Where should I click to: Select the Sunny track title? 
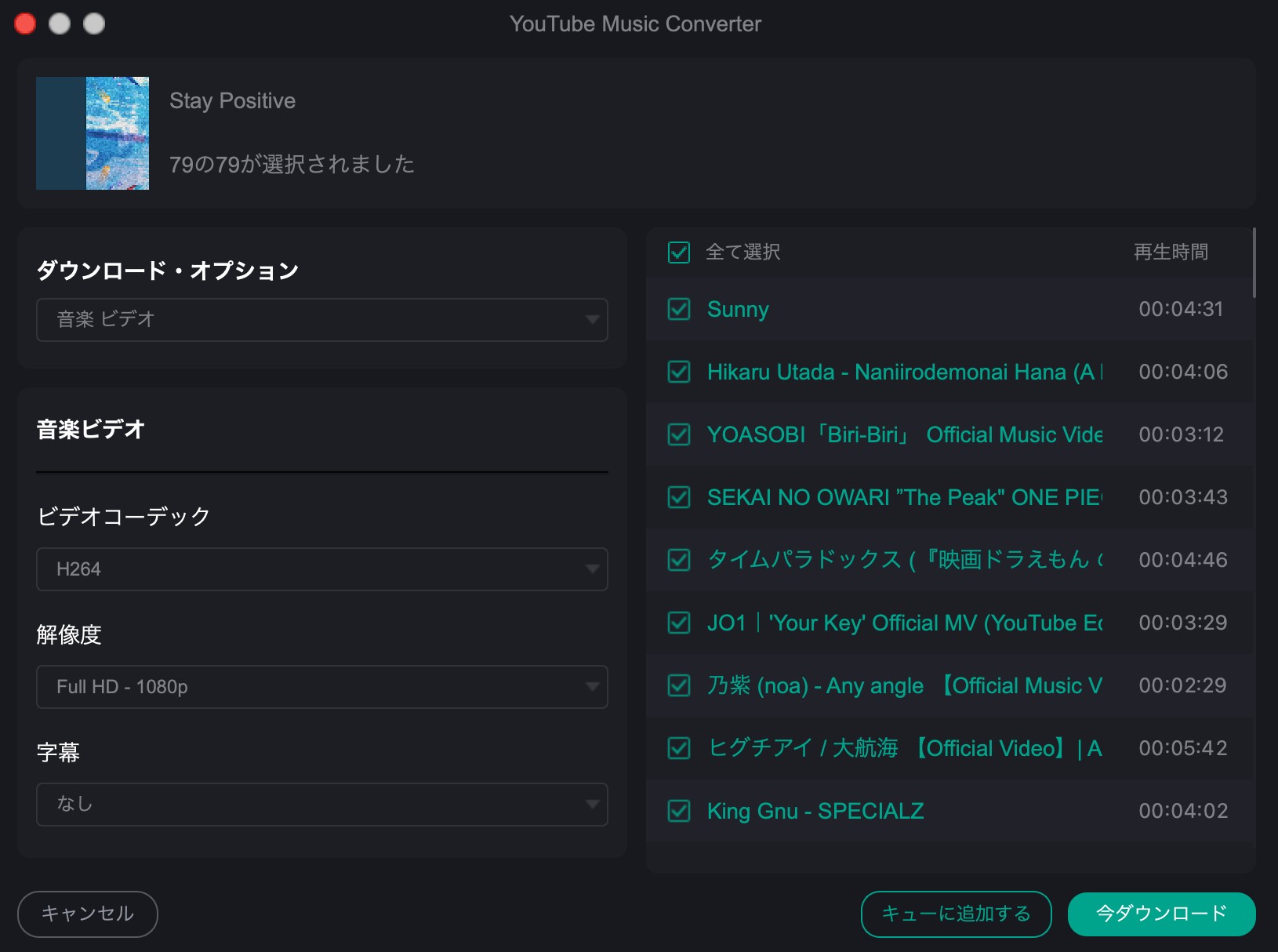(x=738, y=309)
